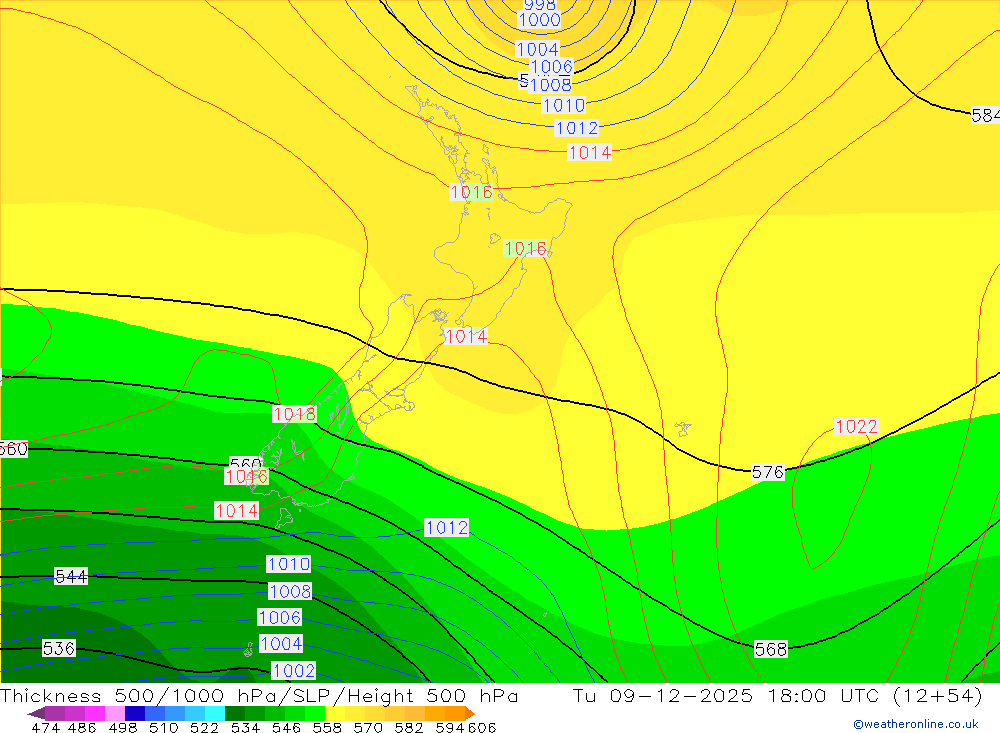Click the 1014 label off Wellington's coast

pyautogui.click(x=466, y=336)
